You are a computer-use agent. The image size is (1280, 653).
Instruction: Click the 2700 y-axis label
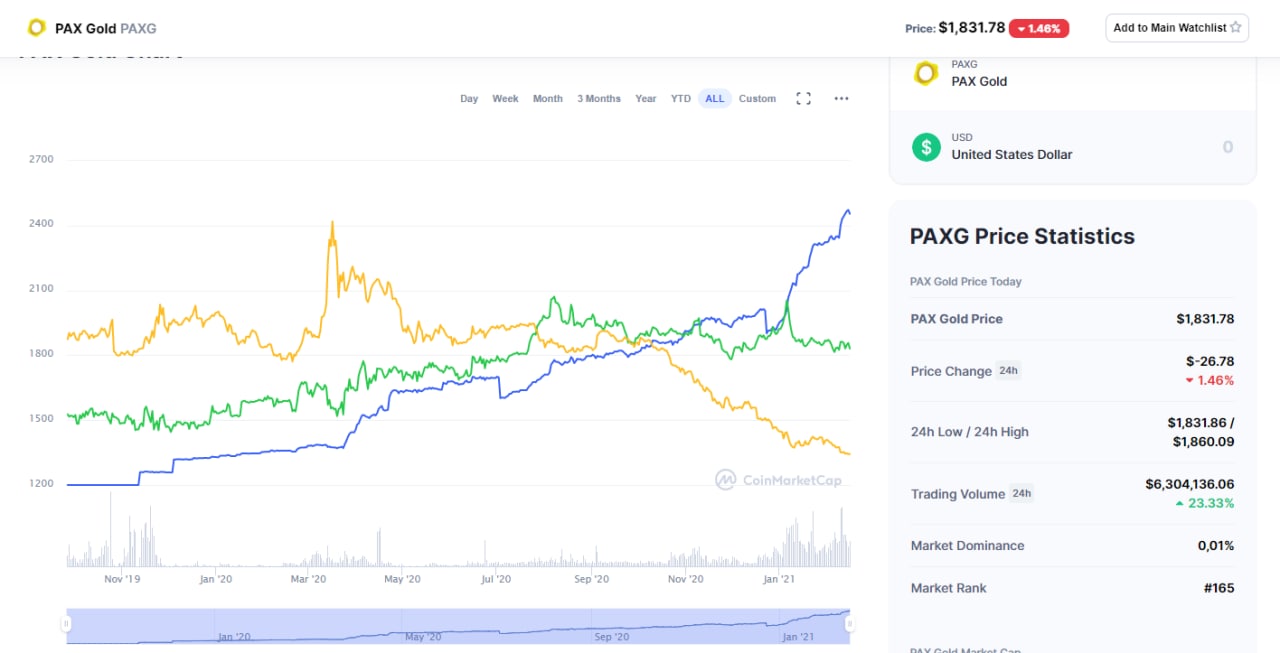point(42,159)
